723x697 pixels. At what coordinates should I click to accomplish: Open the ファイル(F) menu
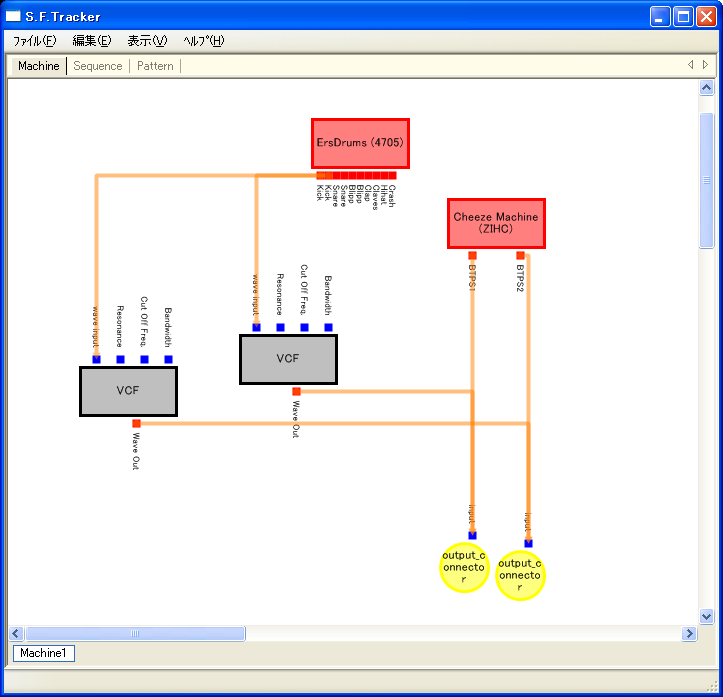(34, 41)
